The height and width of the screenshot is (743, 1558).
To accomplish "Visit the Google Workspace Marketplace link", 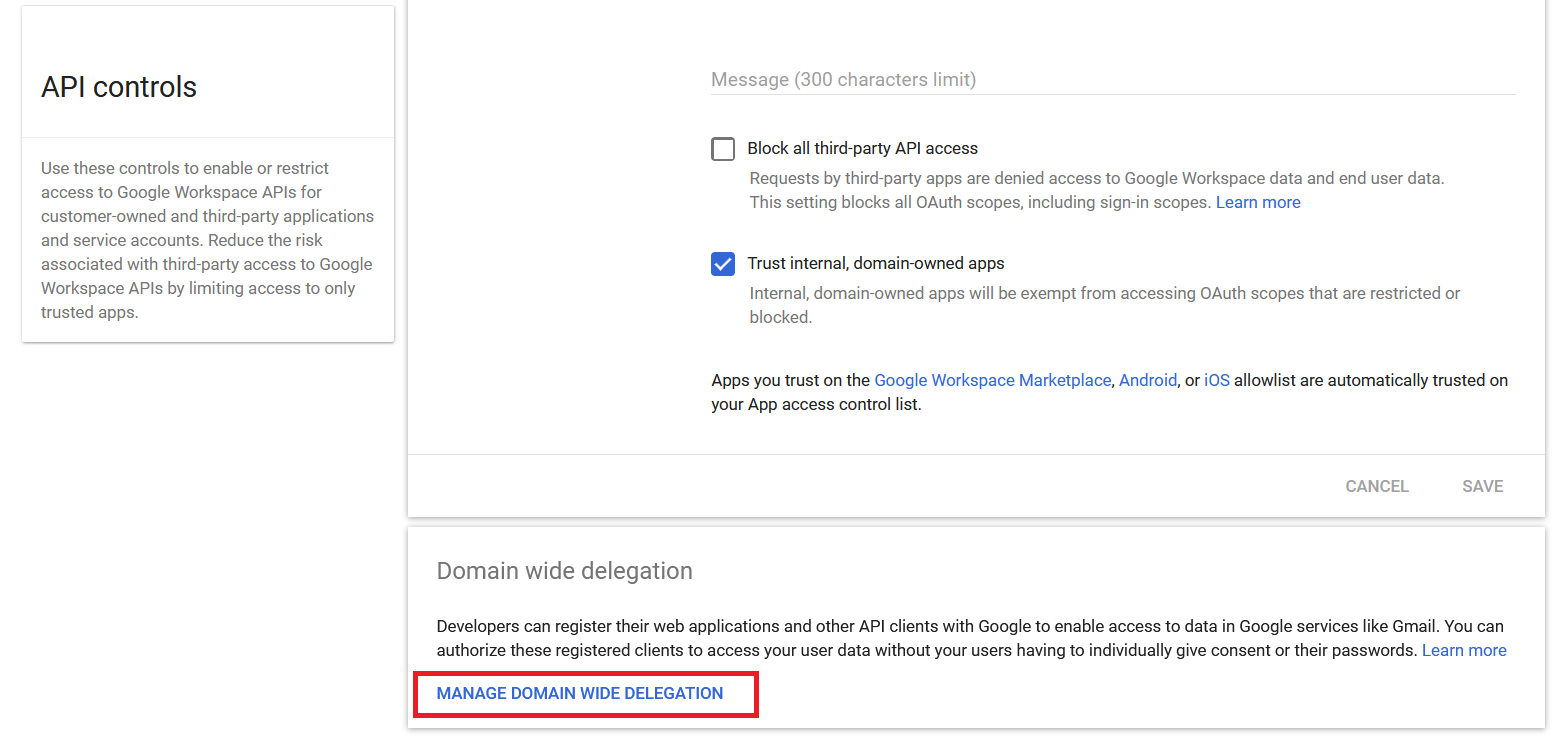I will coord(992,380).
